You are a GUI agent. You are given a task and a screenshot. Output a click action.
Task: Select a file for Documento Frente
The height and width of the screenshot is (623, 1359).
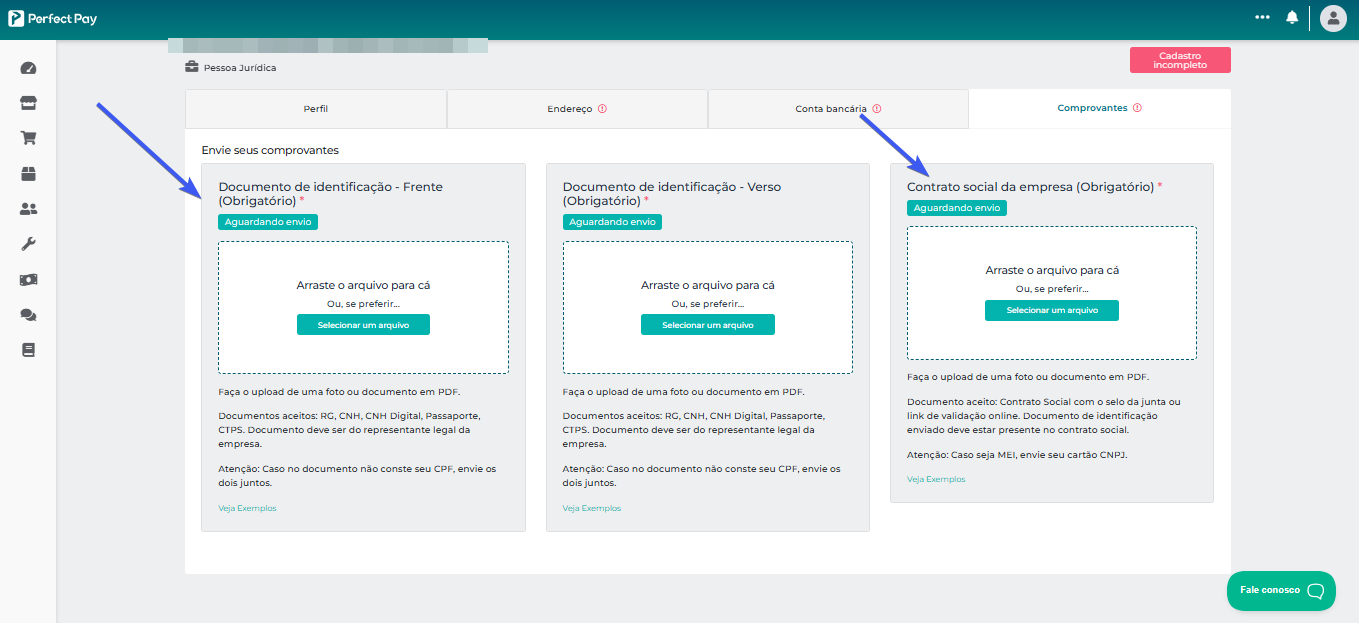tap(363, 325)
